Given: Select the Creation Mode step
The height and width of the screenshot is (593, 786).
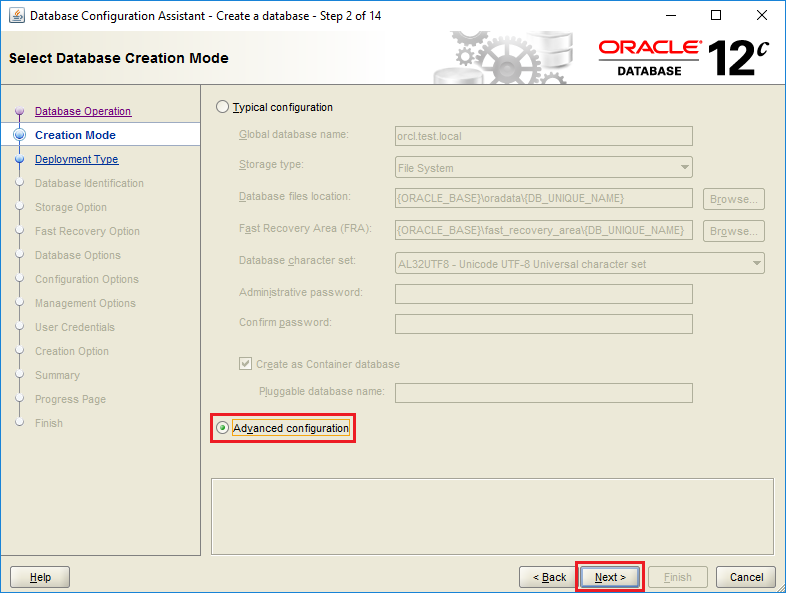Looking at the screenshot, I should tap(75, 135).
